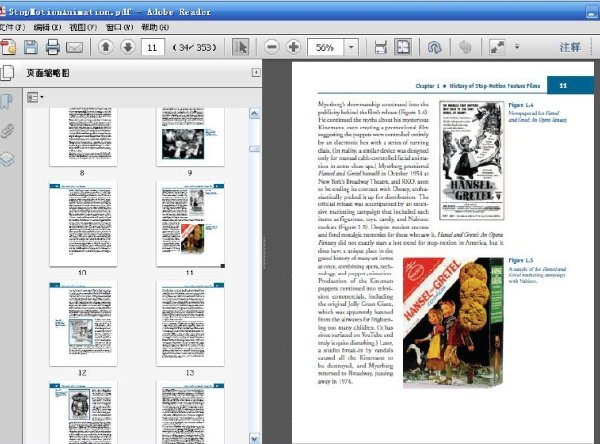Select the page 12 thumbnail
Image resolution: width=600 pixels, height=444 pixels.
click(83, 324)
